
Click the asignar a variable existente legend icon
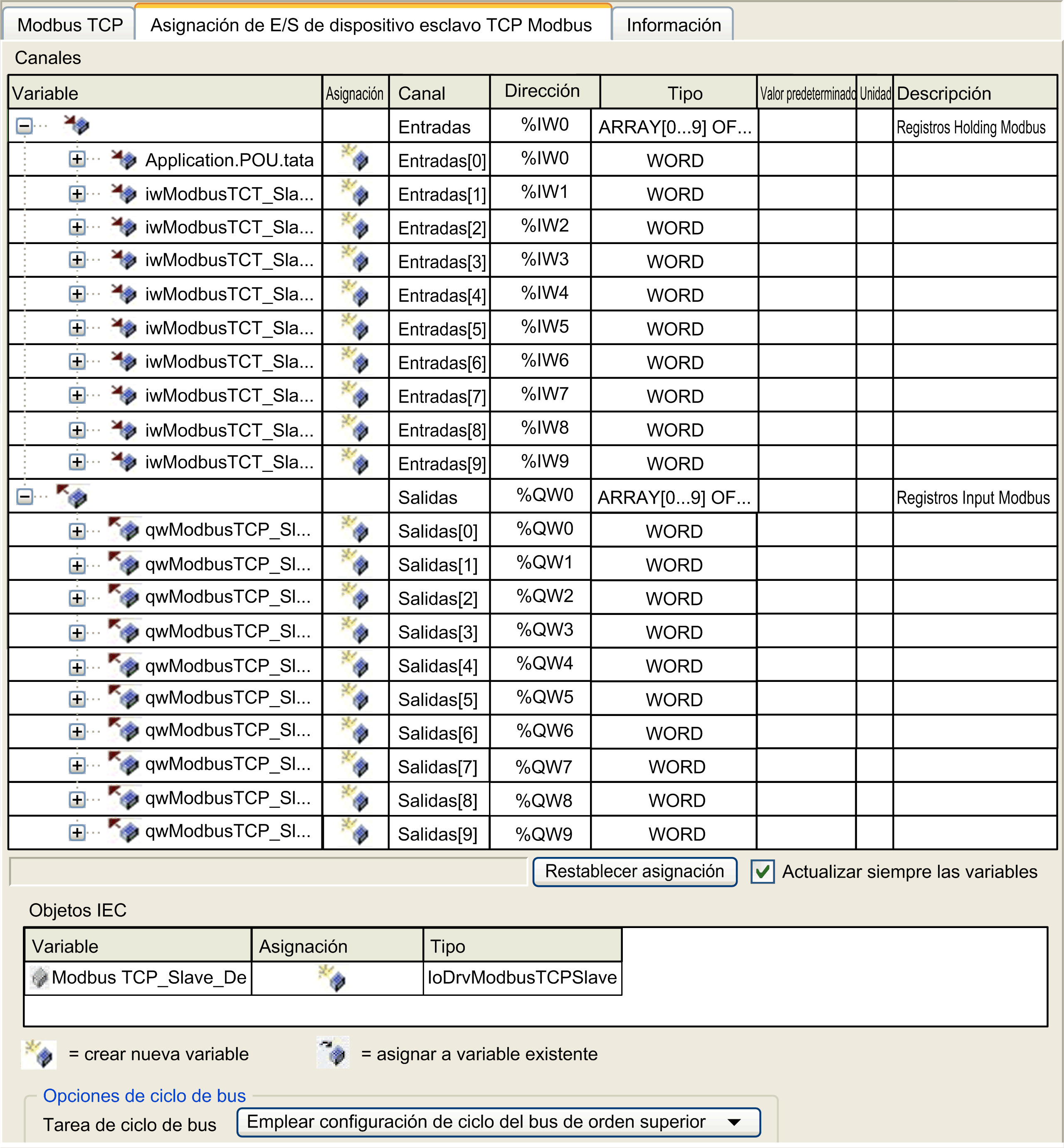pos(333,1052)
